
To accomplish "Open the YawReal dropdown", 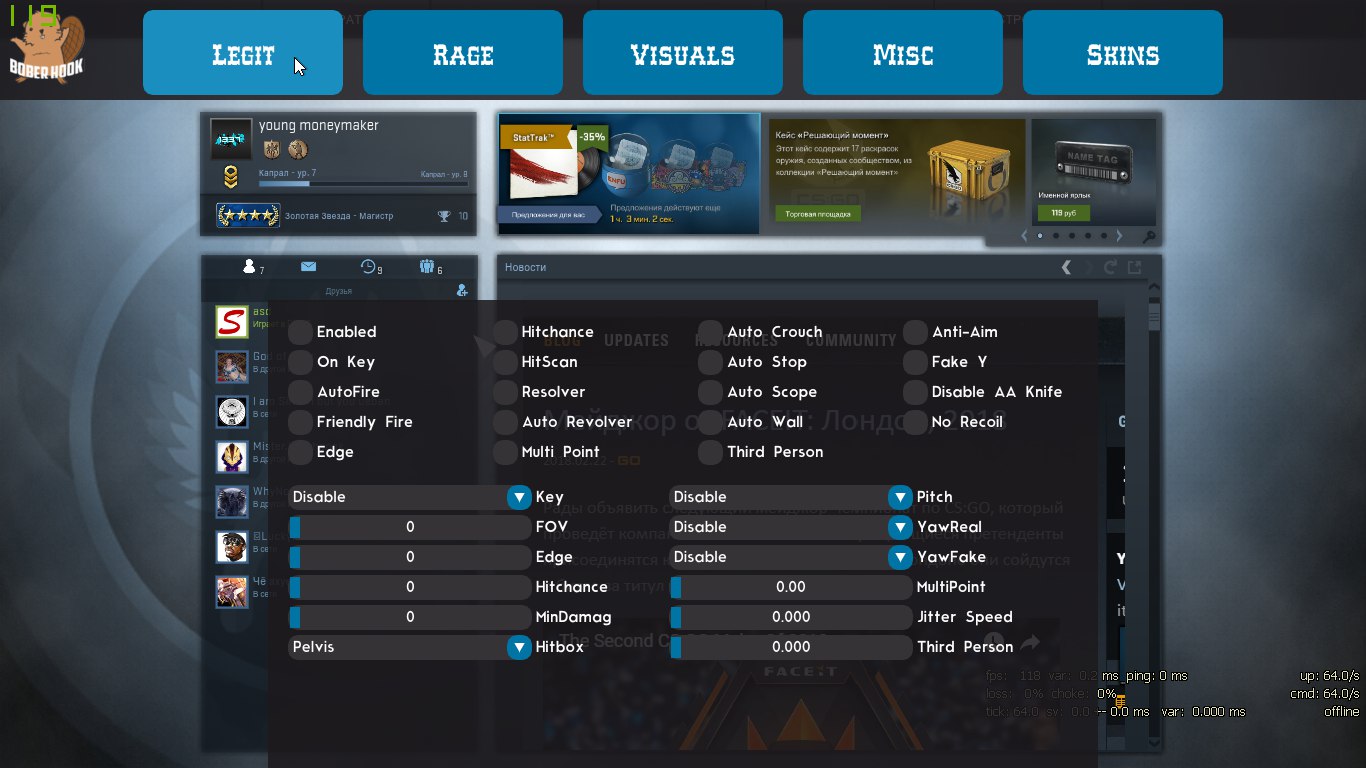I will tap(791, 527).
